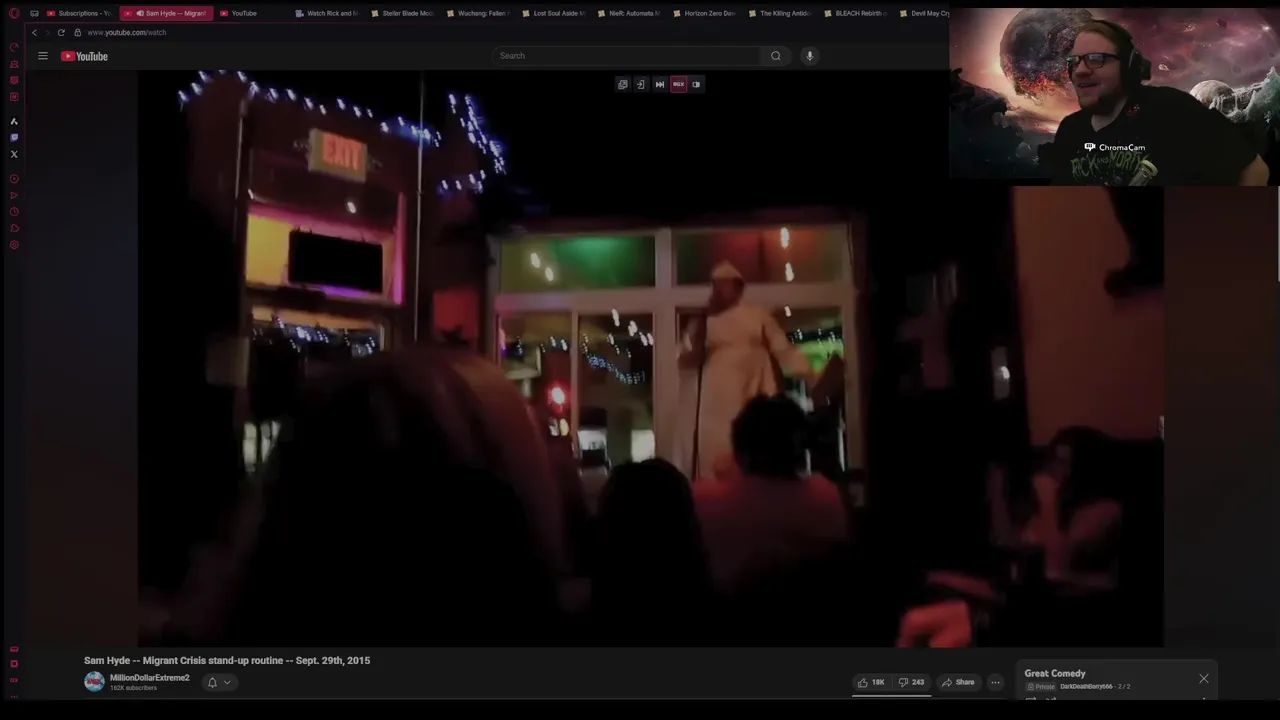Switch to the Subscriptions tab
The image size is (1280, 720).
pos(79,13)
